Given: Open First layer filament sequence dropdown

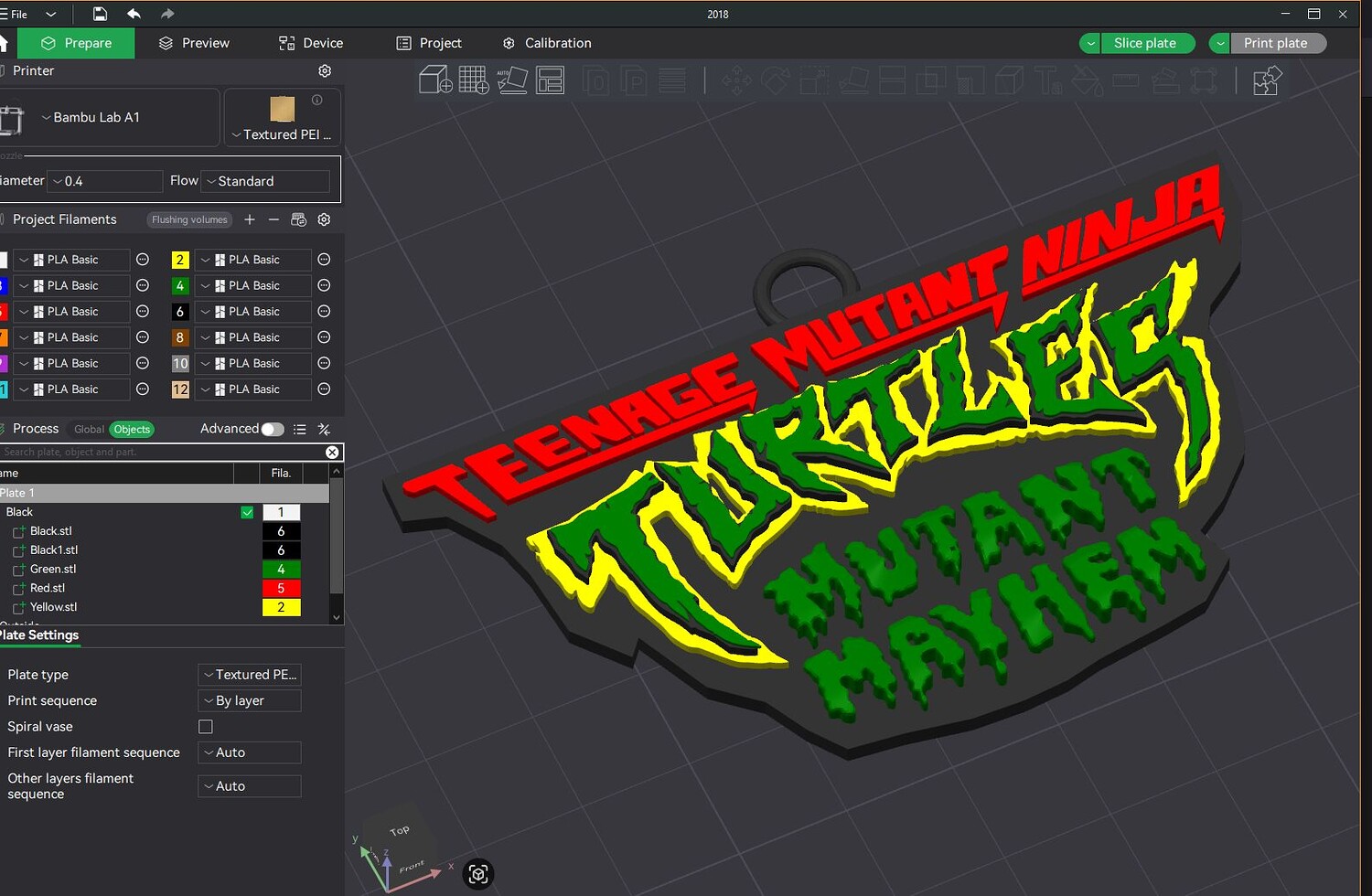Looking at the screenshot, I should click(250, 752).
